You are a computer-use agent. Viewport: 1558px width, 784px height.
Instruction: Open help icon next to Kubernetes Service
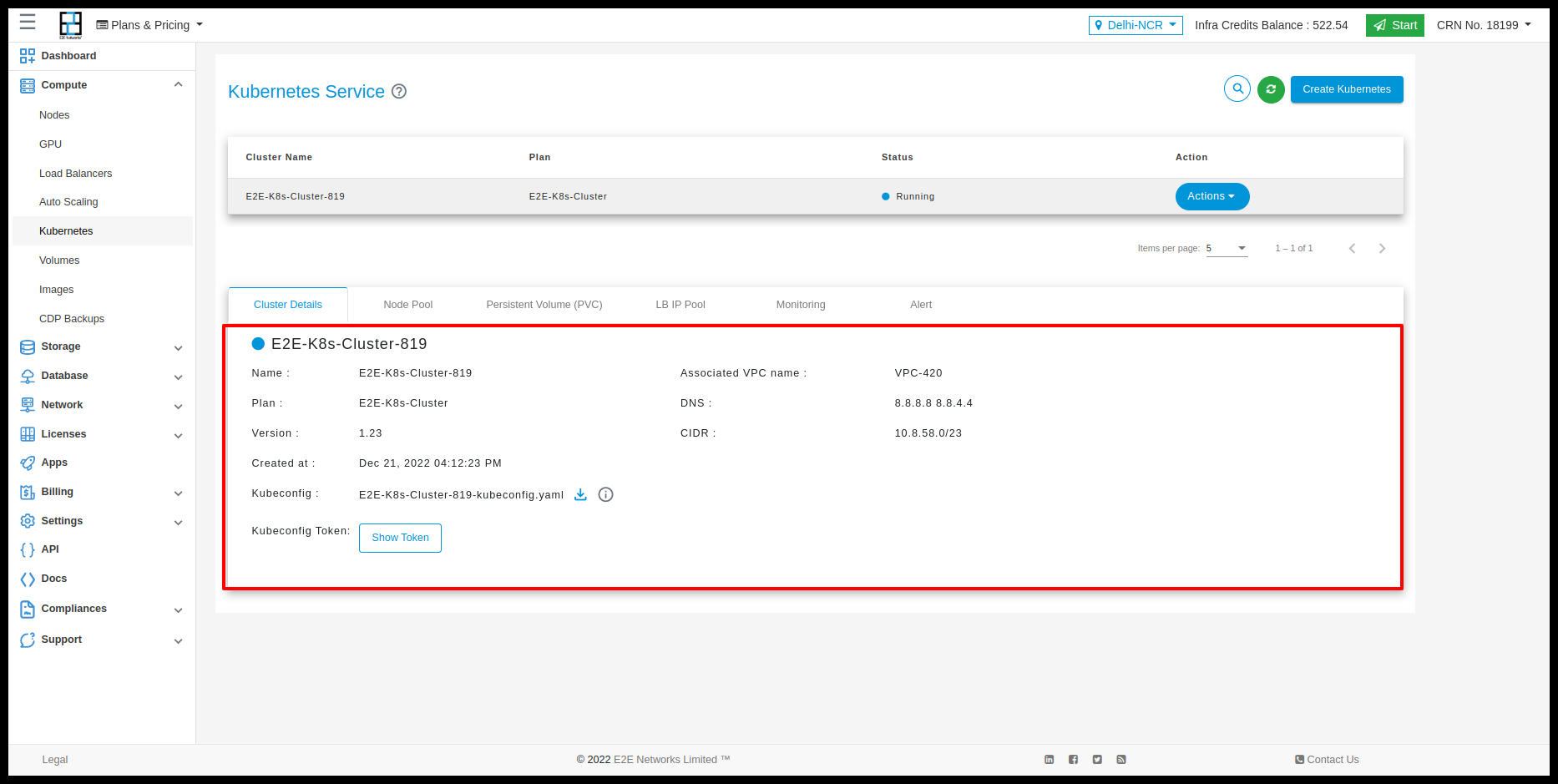coord(399,92)
